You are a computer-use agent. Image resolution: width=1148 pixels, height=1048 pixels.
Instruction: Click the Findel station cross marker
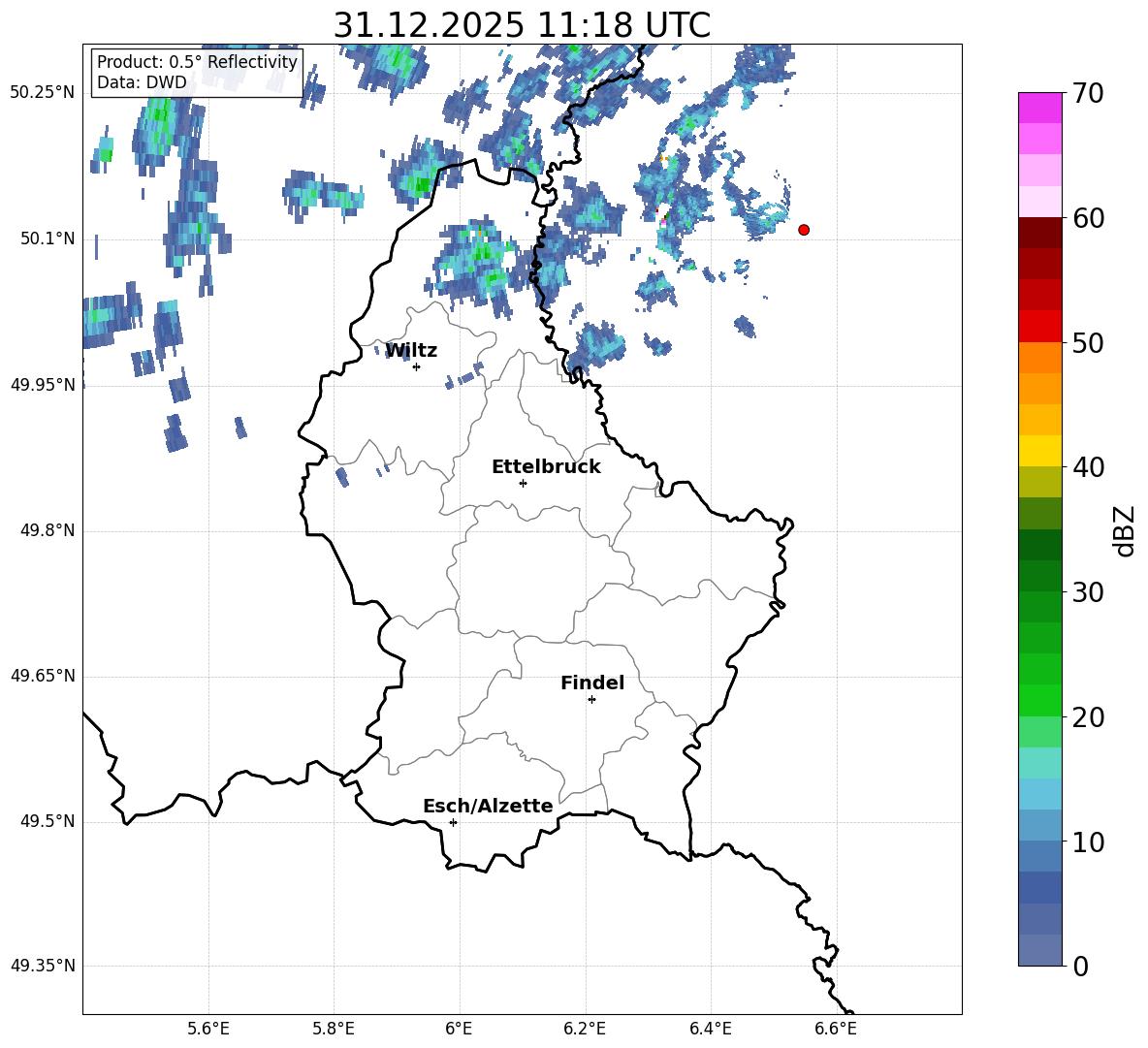(591, 700)
